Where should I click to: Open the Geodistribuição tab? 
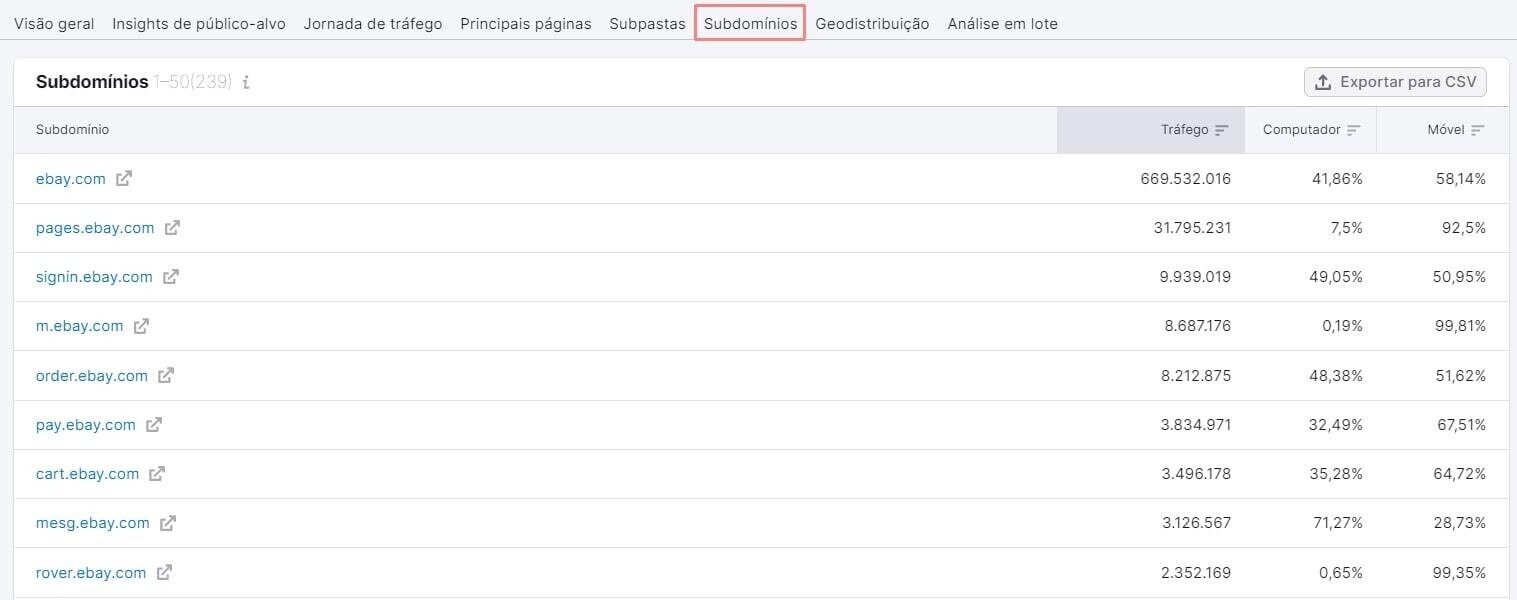tap(872, 23)
